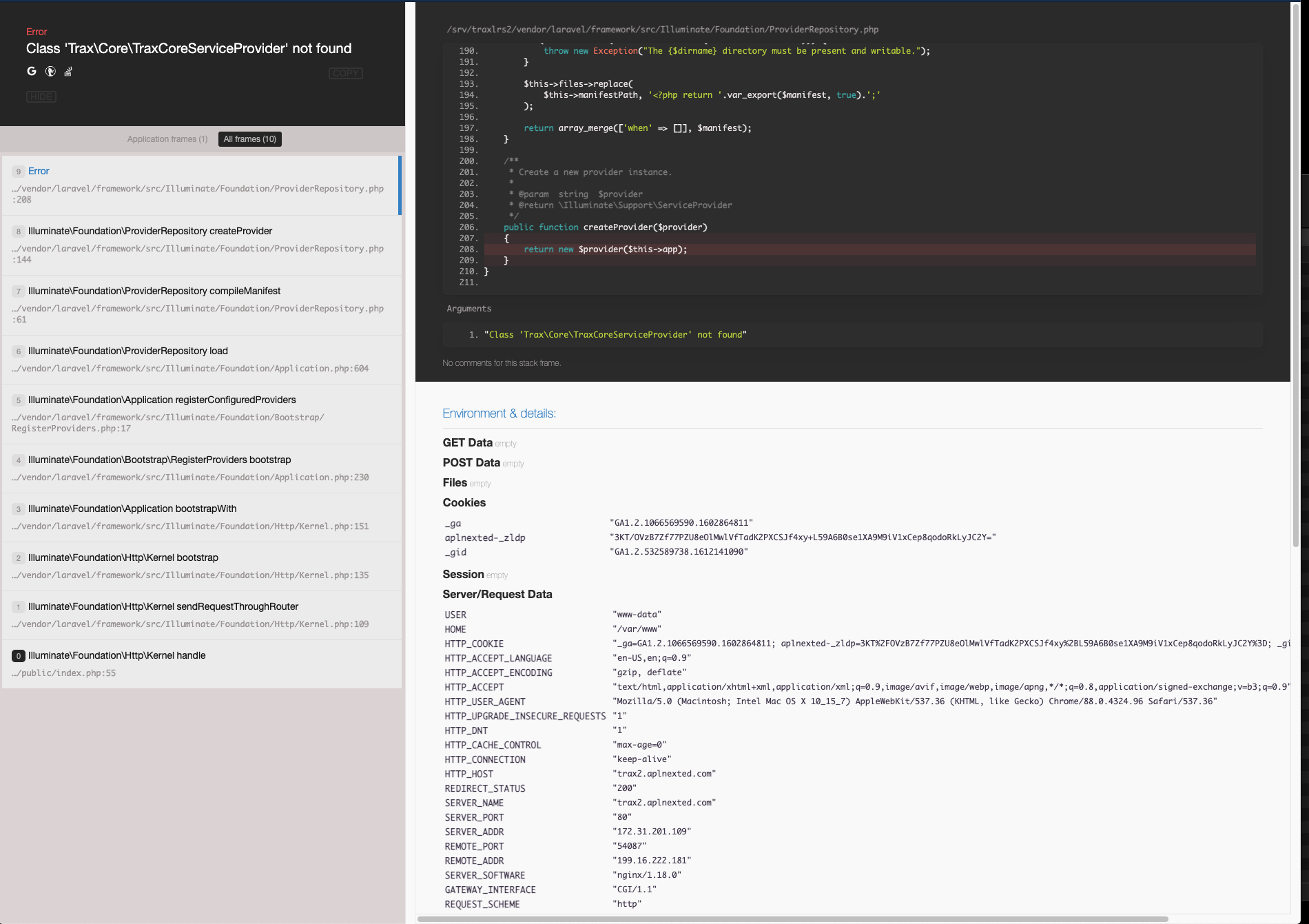The height and width of the screenshot is (924, 1309).
Task: Switch to the Application frames (1) tab
Action: pos(167,138)
